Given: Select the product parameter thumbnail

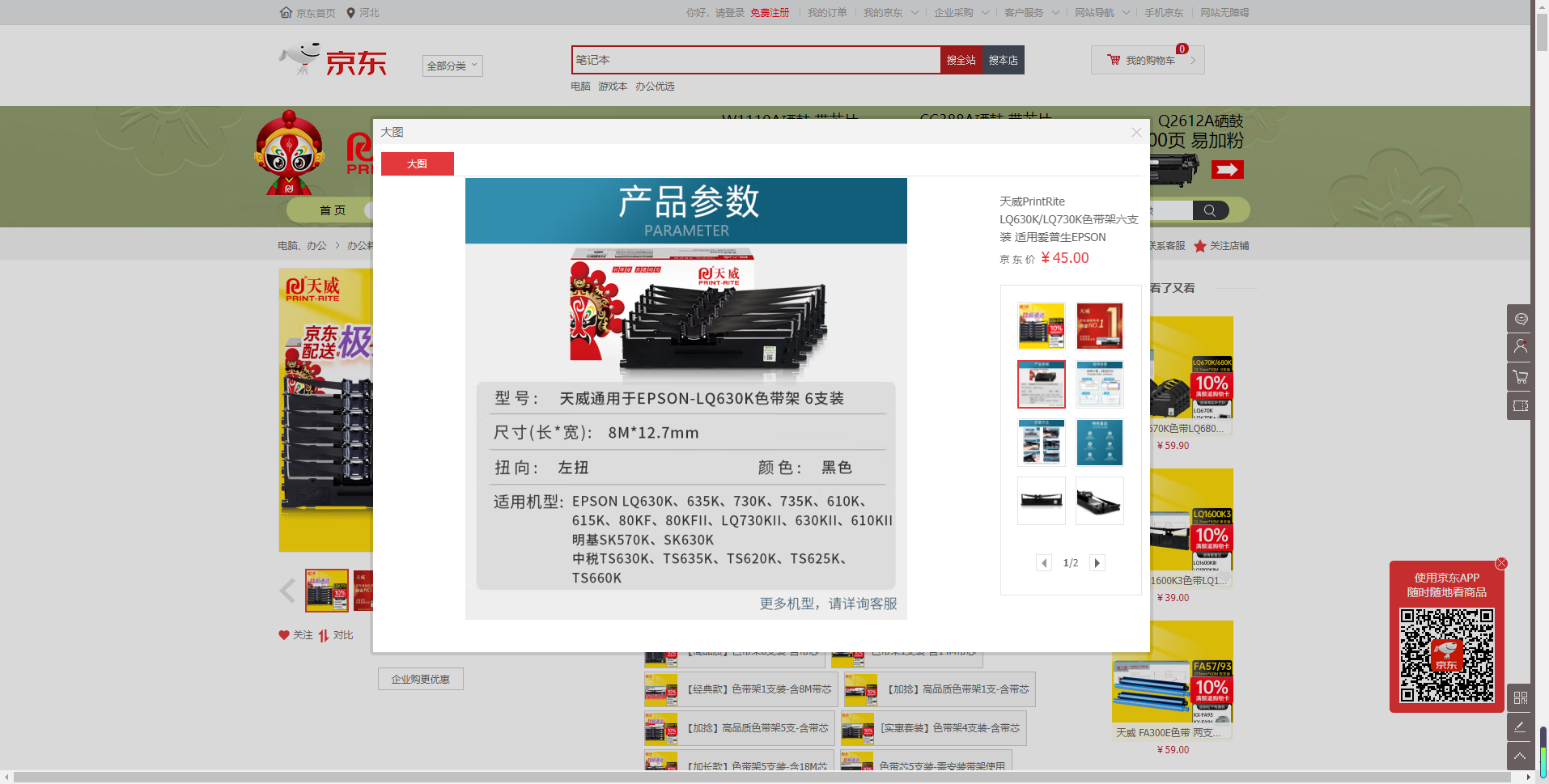Looking at the screenshot, I should [1042, 384].
